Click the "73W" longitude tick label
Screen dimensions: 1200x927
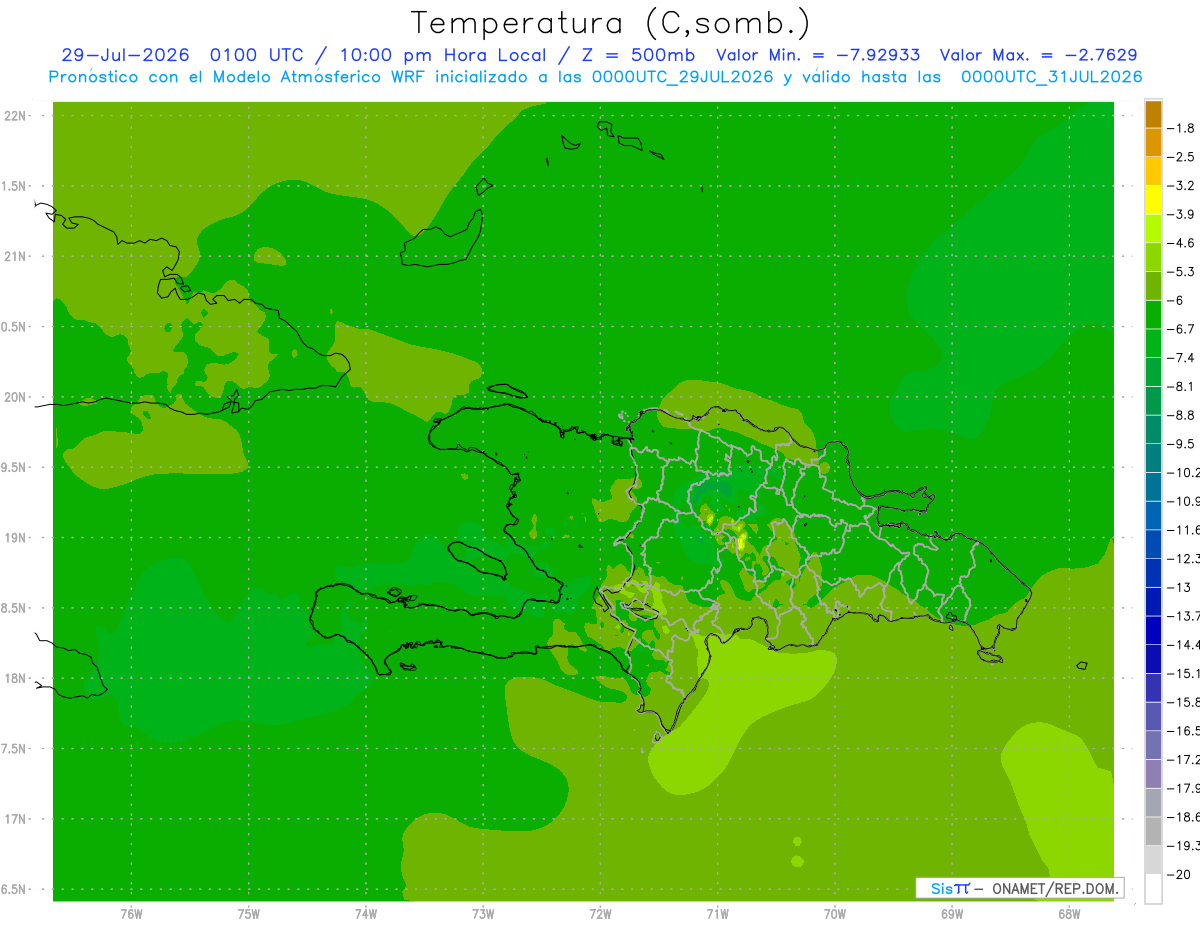point(483,913)
